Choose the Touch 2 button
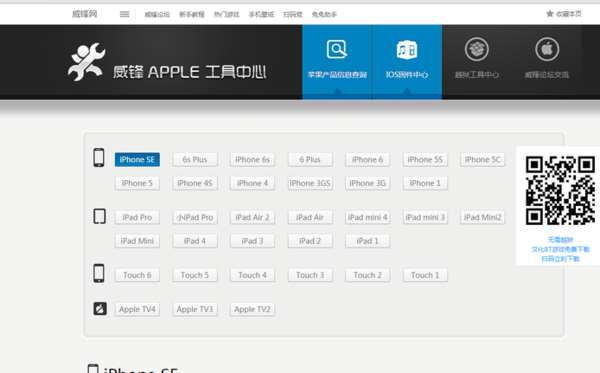Viewport: 600px width, 373px height. coord(367,275)
